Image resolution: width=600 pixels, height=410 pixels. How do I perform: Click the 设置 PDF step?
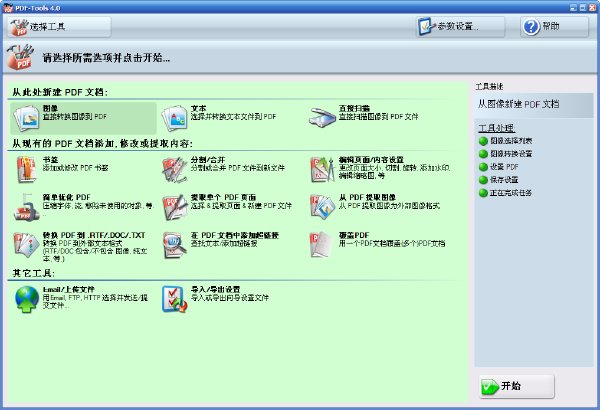coord(504,167)
